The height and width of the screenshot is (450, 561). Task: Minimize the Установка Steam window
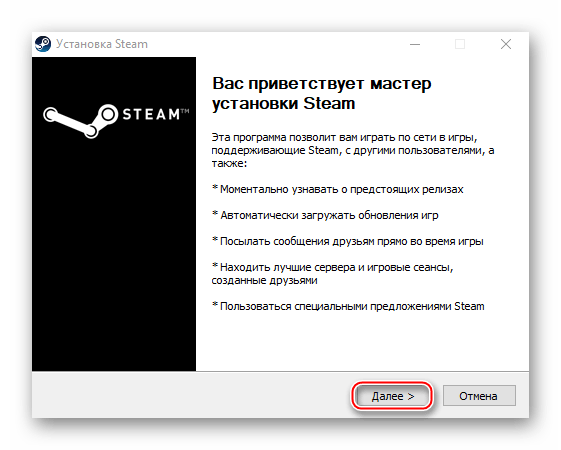(x=415, y=44)
